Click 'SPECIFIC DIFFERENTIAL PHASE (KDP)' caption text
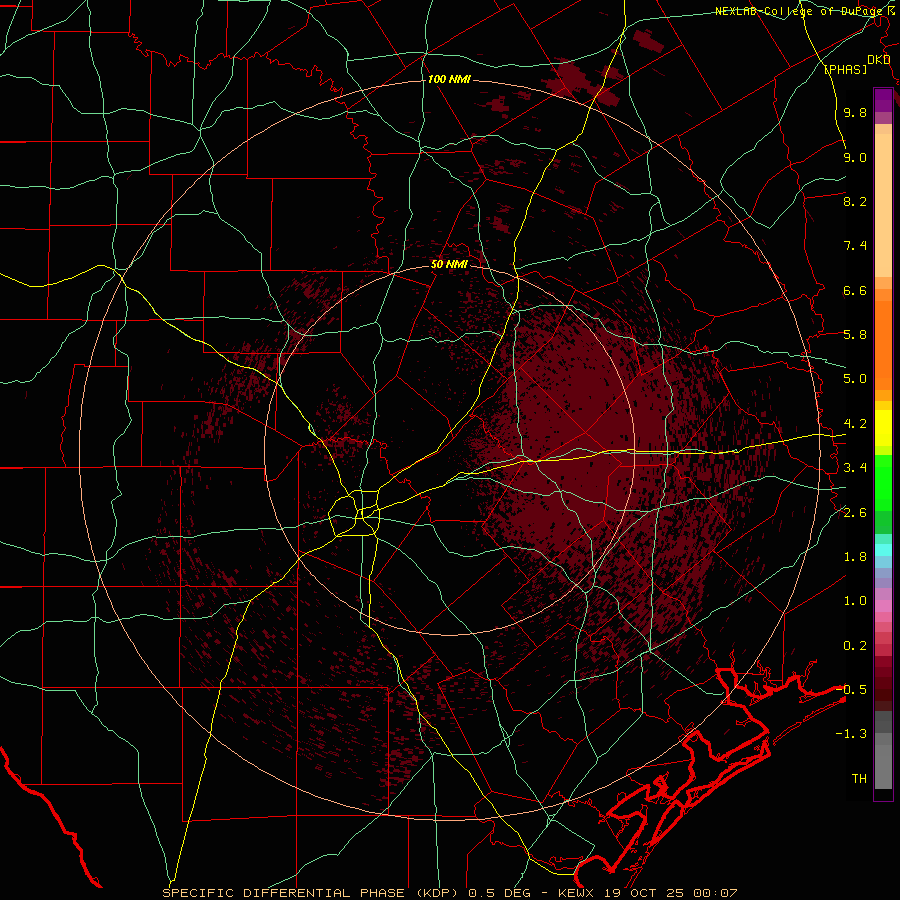900x900 pixels. 310,893
